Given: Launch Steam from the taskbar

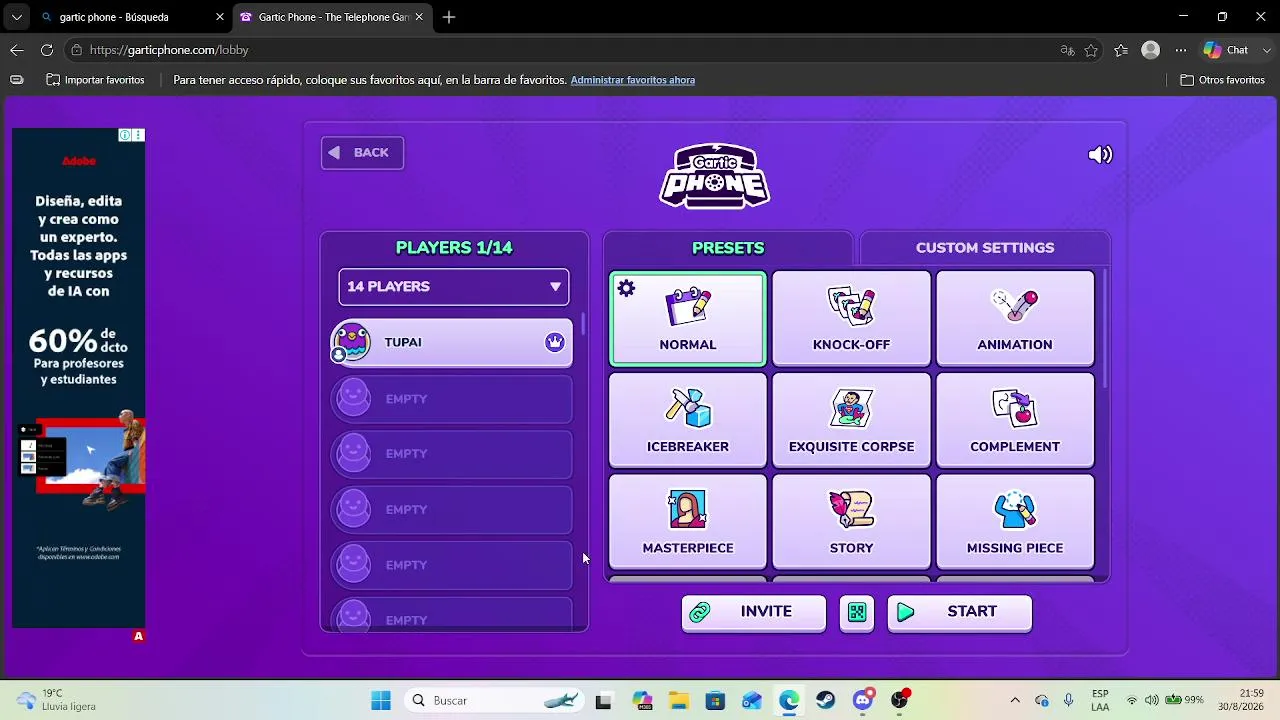Looking at the screenshot, I should click(x=825, y=700).
